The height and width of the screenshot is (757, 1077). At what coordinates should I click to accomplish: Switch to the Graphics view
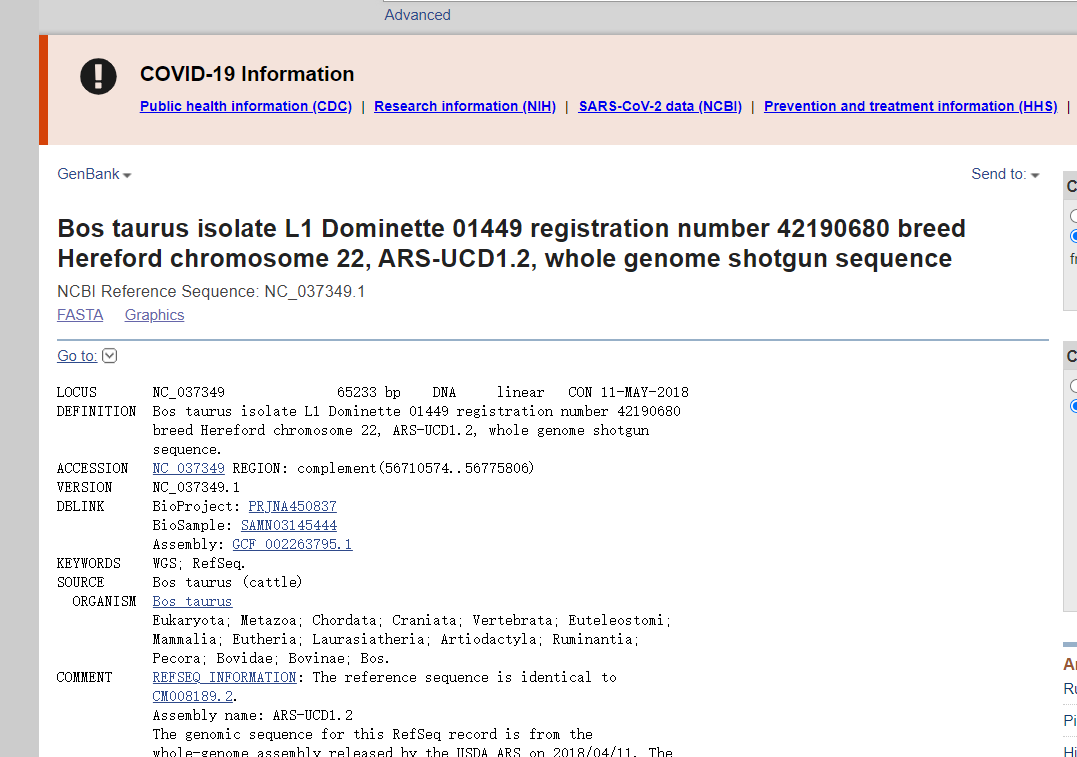point(154,315)
